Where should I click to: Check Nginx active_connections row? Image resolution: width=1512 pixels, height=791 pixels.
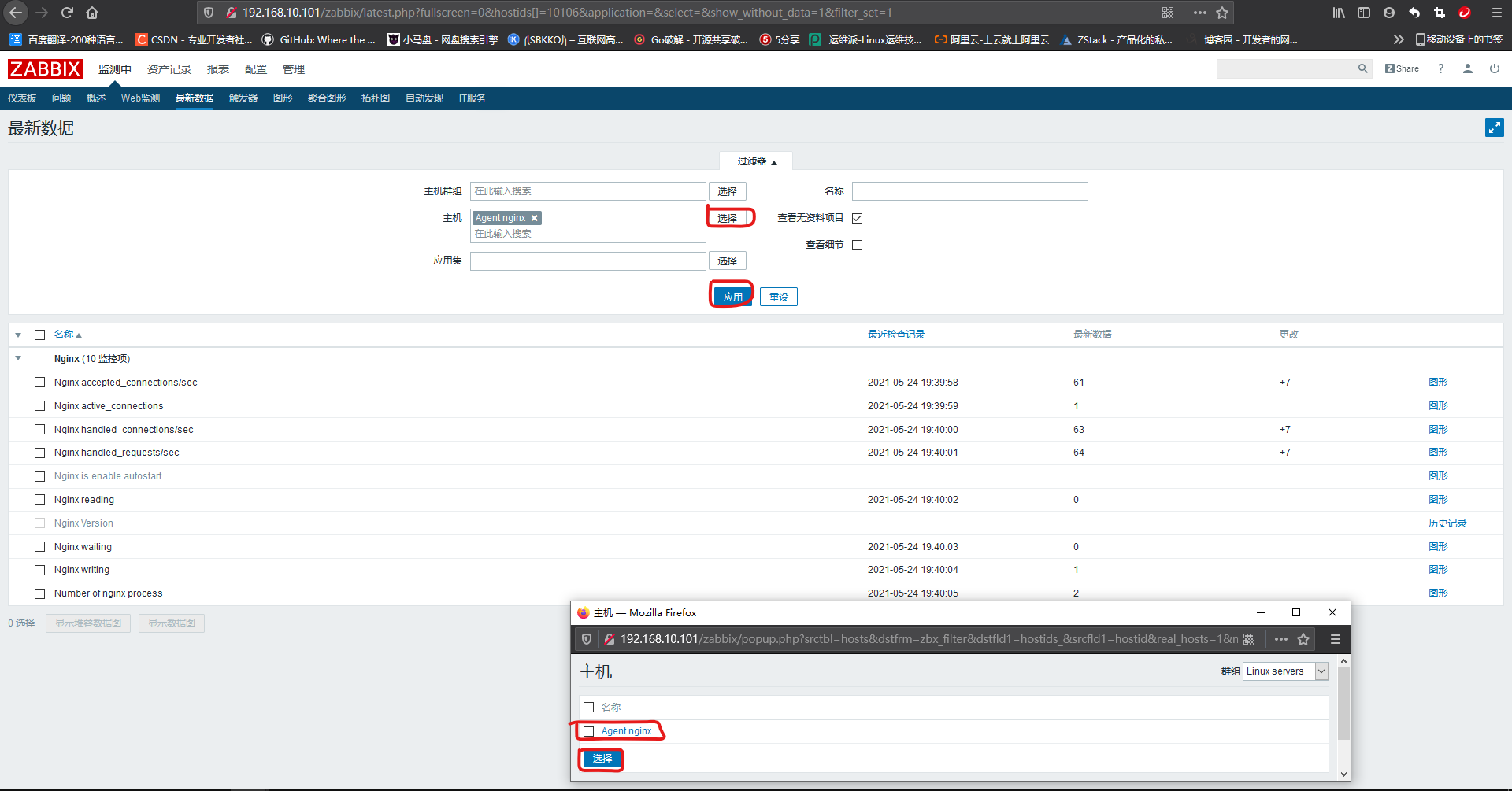tap(39, 406)
